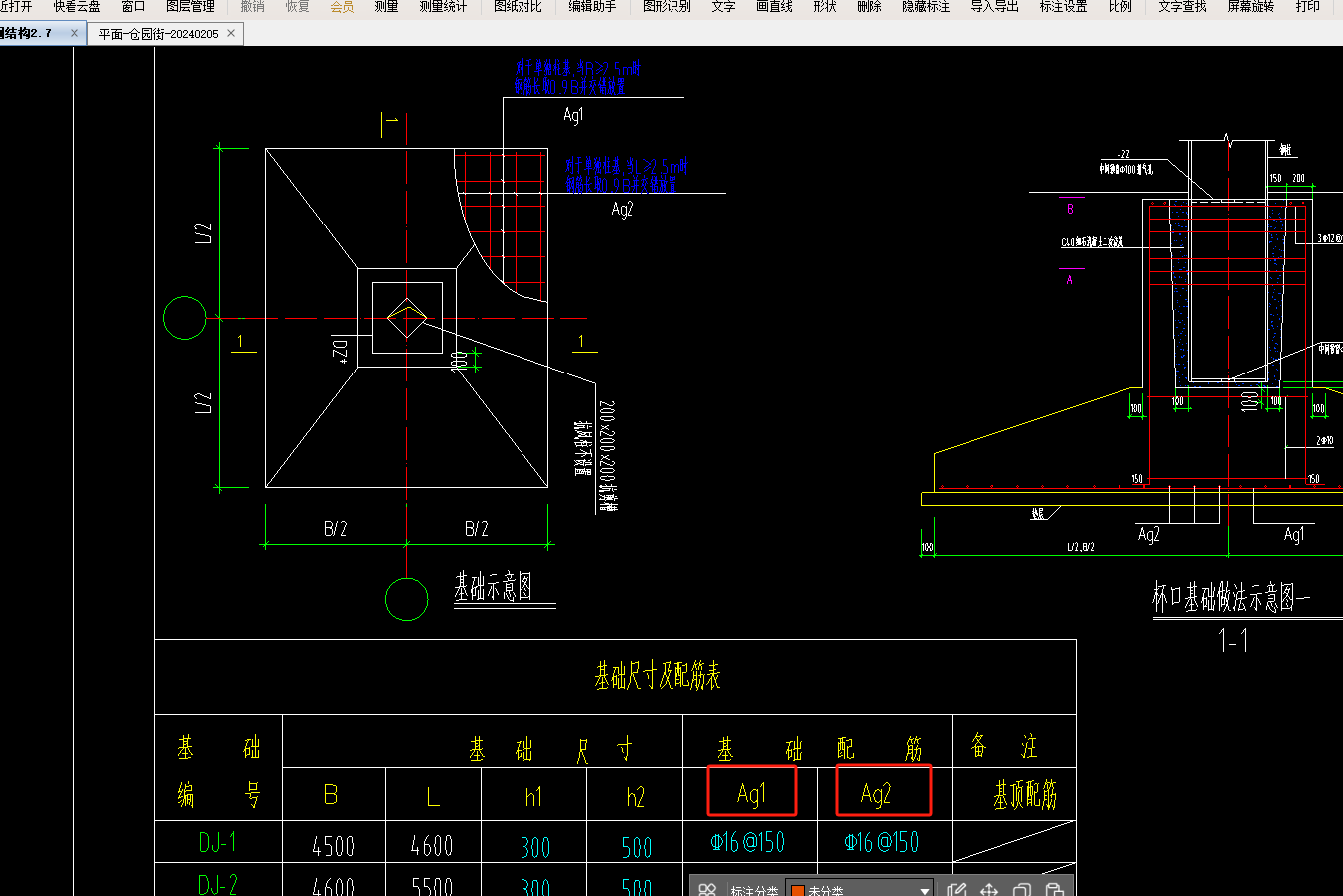Viewport: 1343px width, 896px height.
Task: Open 快看云盘 in the toolbar
Action: (76, 6)
